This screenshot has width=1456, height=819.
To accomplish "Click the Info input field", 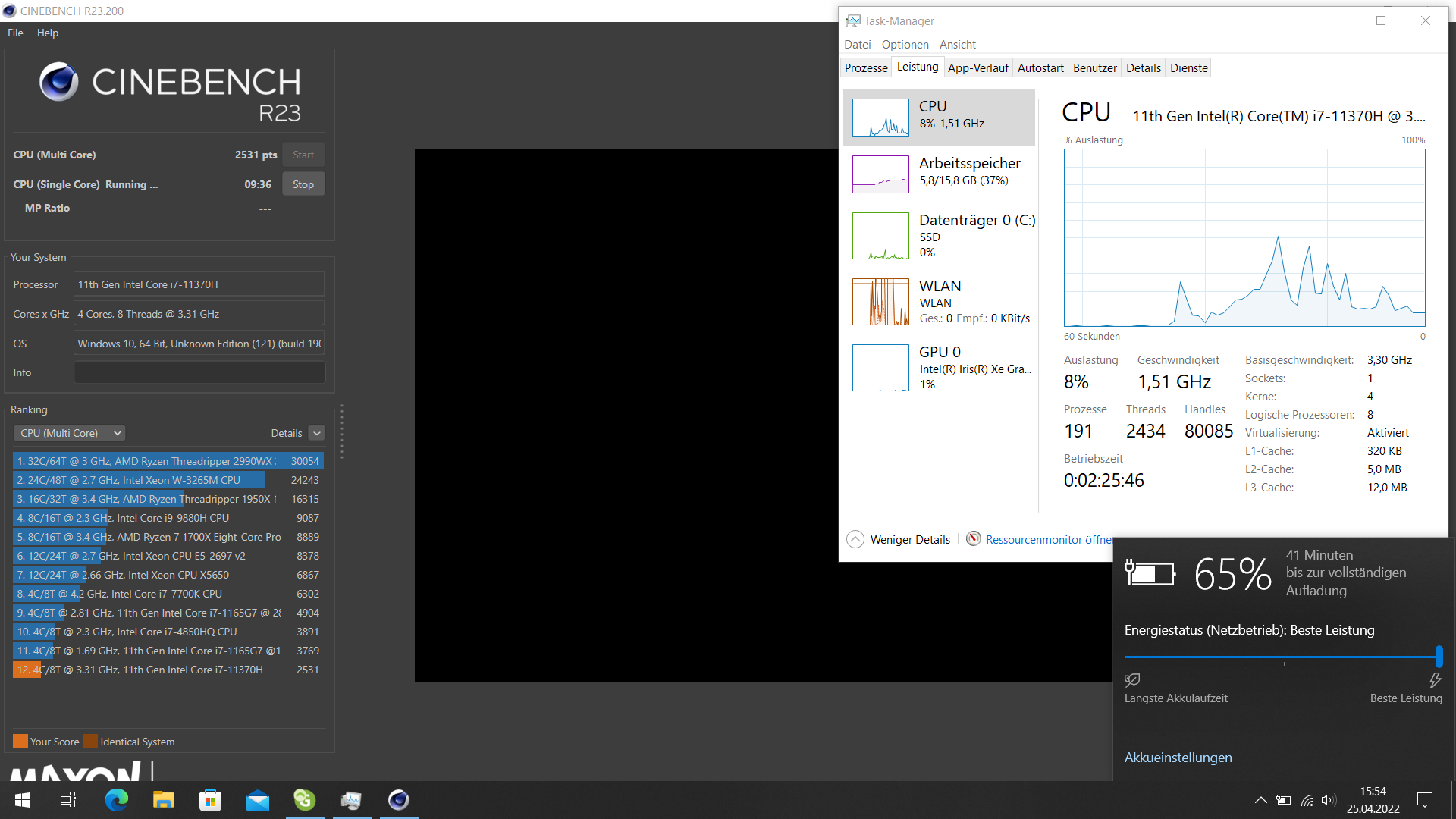I will [x=199, y=372].
